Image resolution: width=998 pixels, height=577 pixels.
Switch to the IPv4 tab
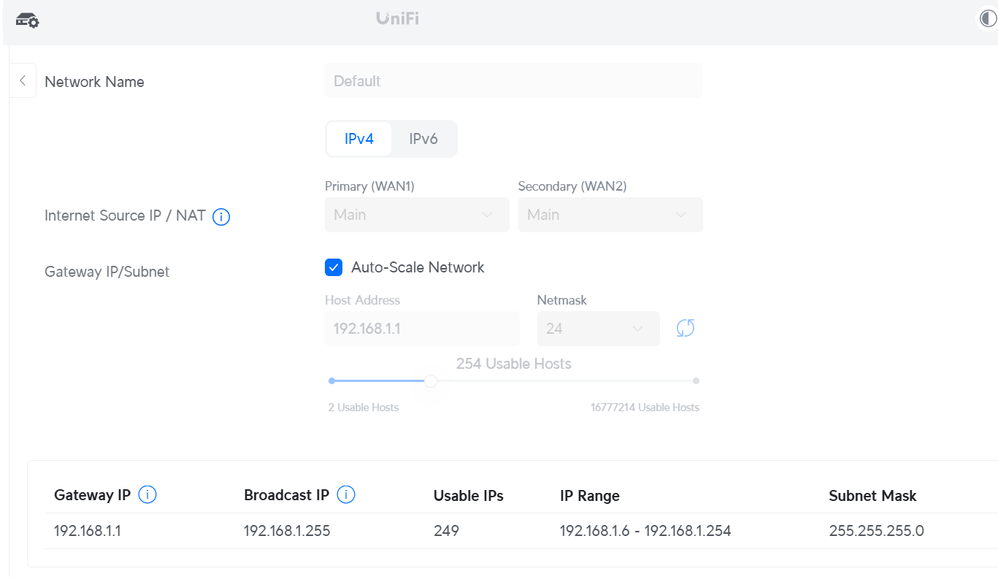[359, 139]
